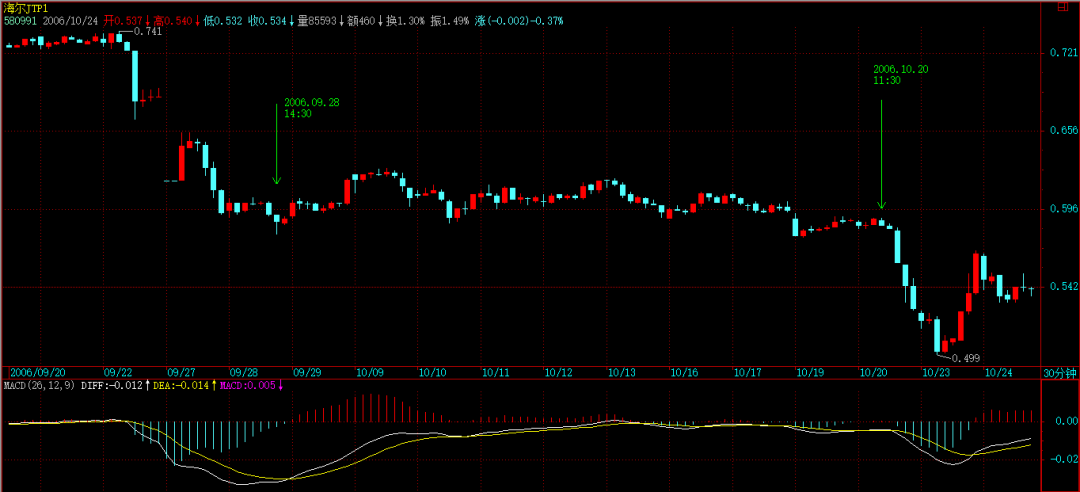Click the 10/11 date axis label
The width and height of the screenshot is (1080, 492).
click(496, 373)
